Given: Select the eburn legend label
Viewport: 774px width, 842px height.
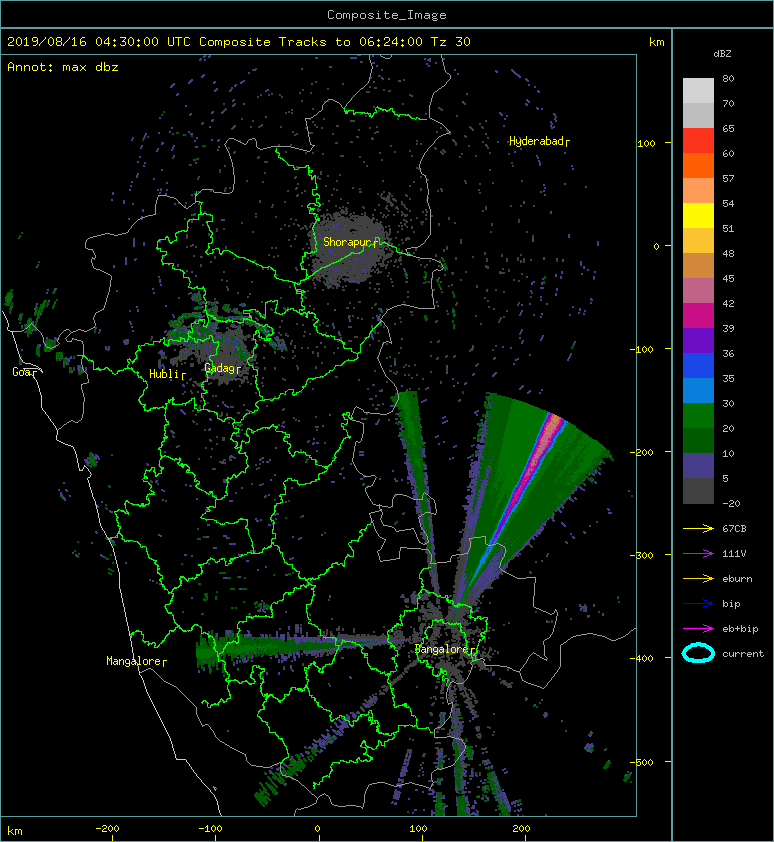Looking at the screenshot, I should (737, 579).
